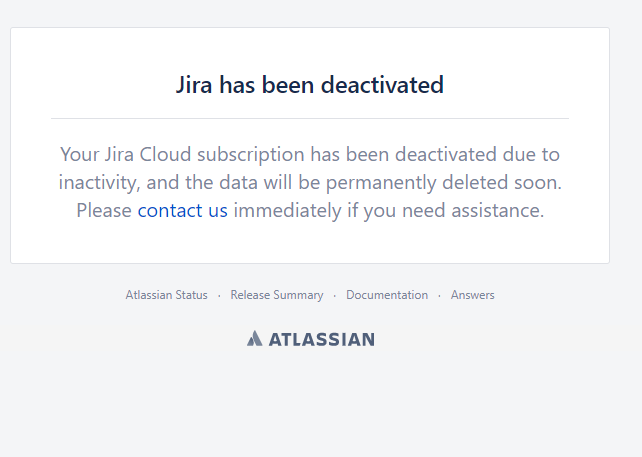Click the "Jira has been deactivated" heading

point(310,85)
